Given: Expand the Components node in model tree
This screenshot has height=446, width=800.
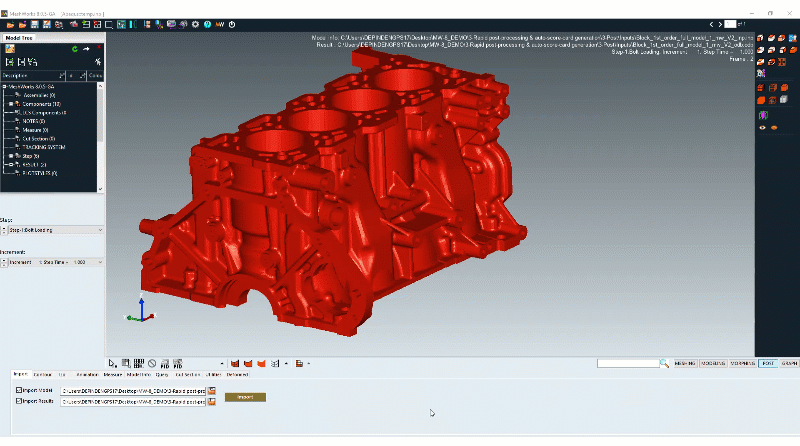Looking at the screenshot, I should pyautogui.click(x=10, y=104).
